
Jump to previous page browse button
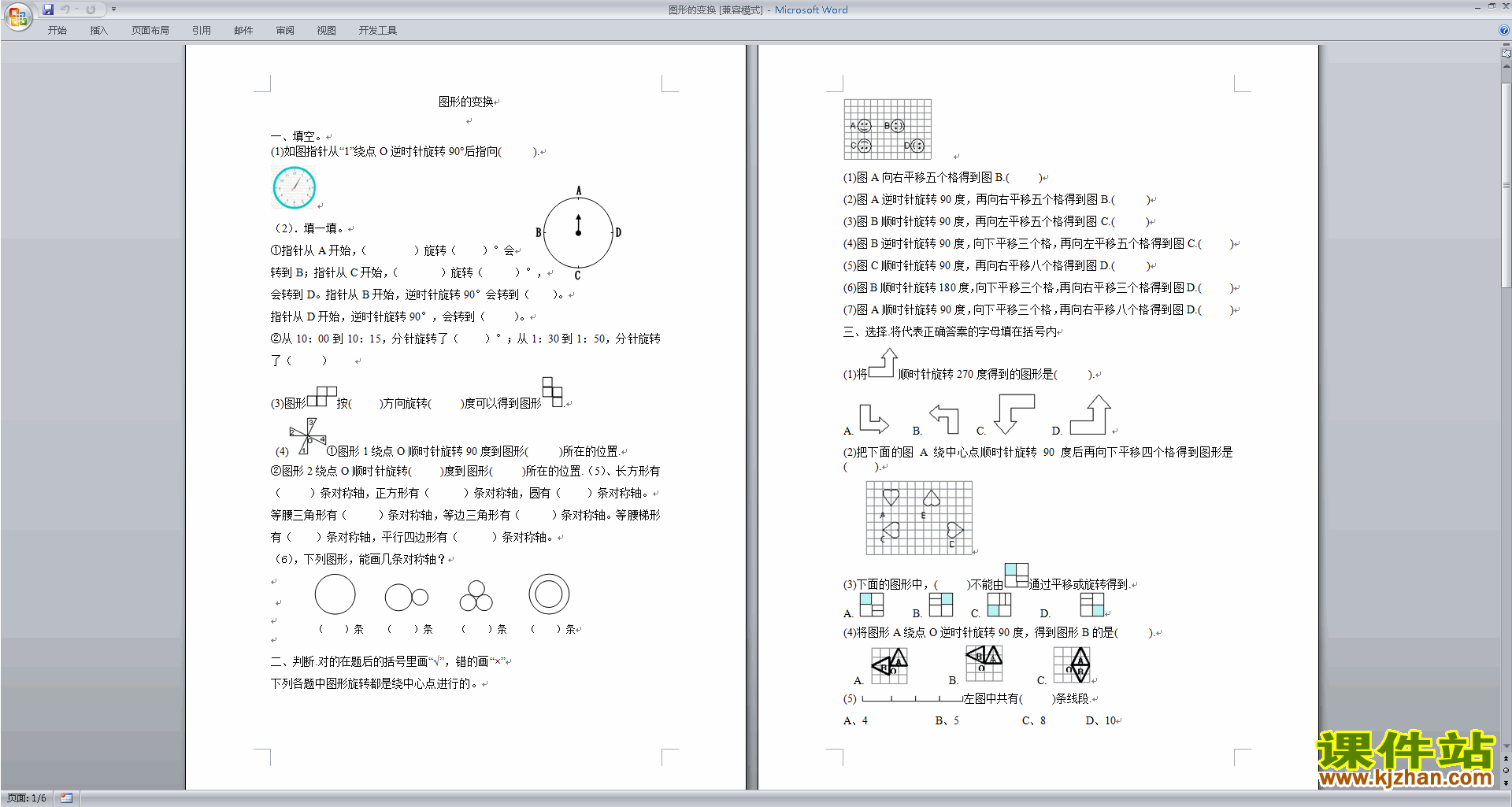tap(1506, 759)
